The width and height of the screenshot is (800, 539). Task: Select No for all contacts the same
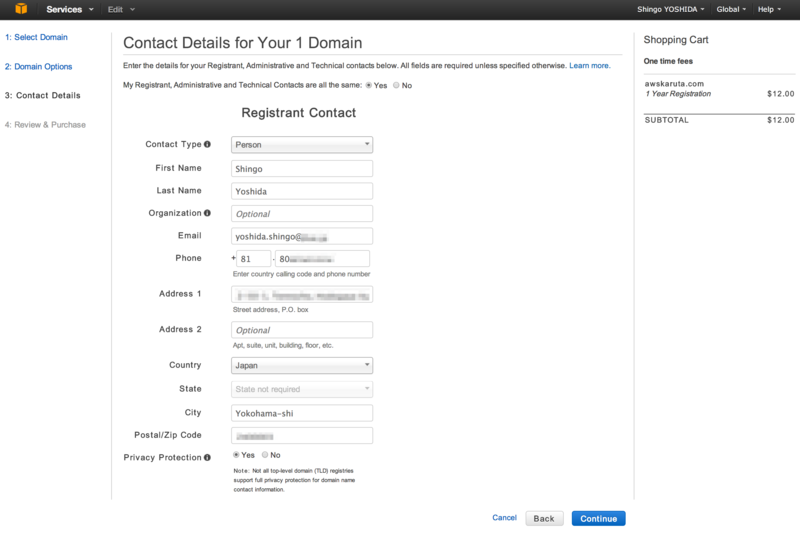396,85
